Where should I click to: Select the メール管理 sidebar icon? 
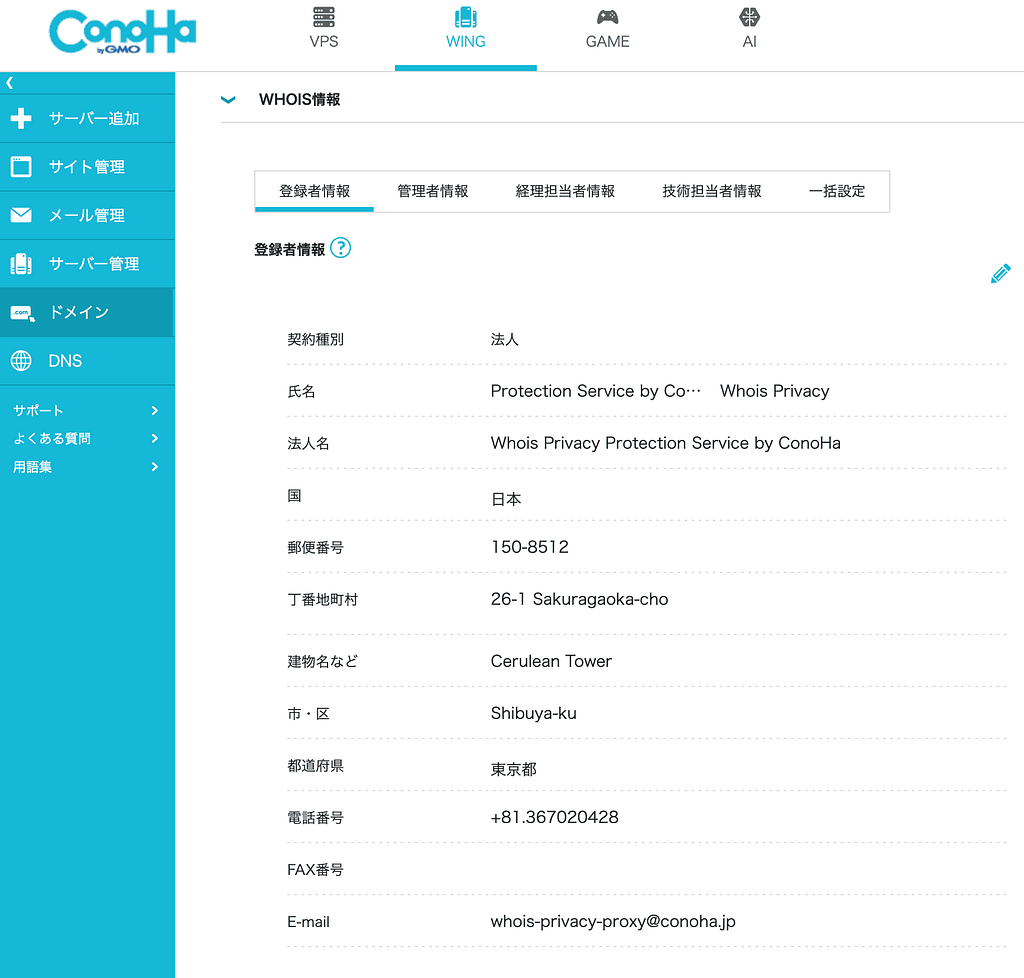pos(87,215)
